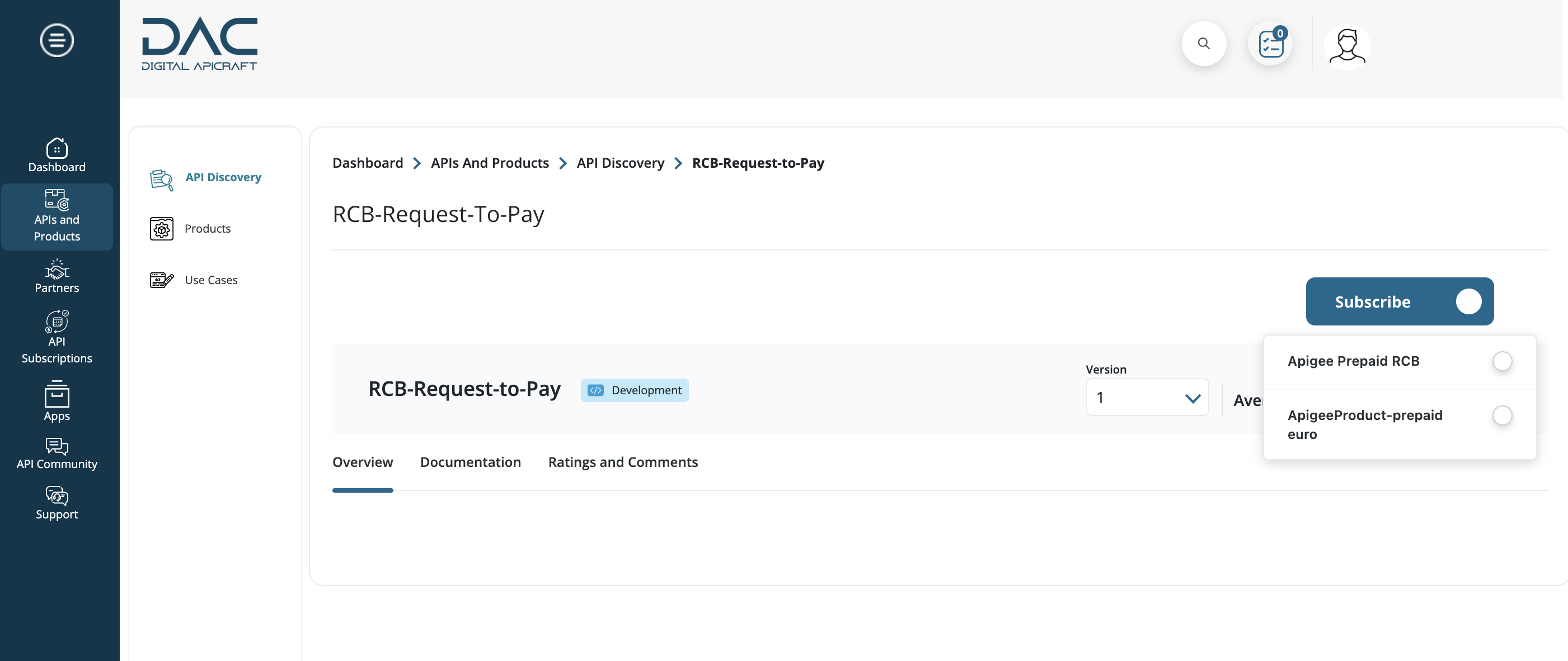Click the Version dropdown chevron arrow
This screenshot has width=1568, height=661.
point(1193,398)
